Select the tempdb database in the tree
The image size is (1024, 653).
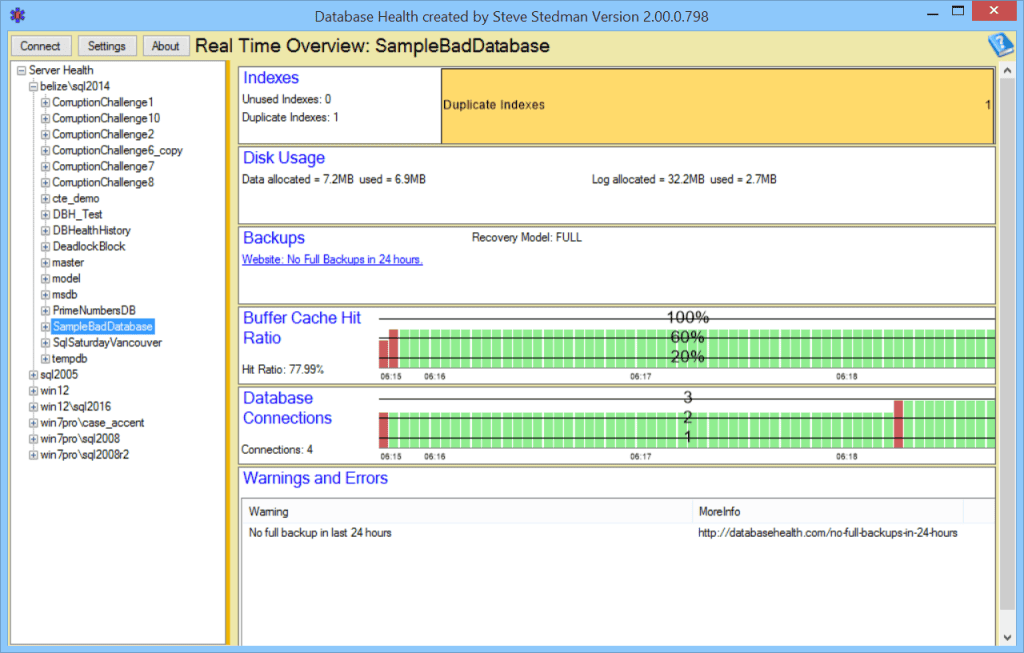coord(70,358)
